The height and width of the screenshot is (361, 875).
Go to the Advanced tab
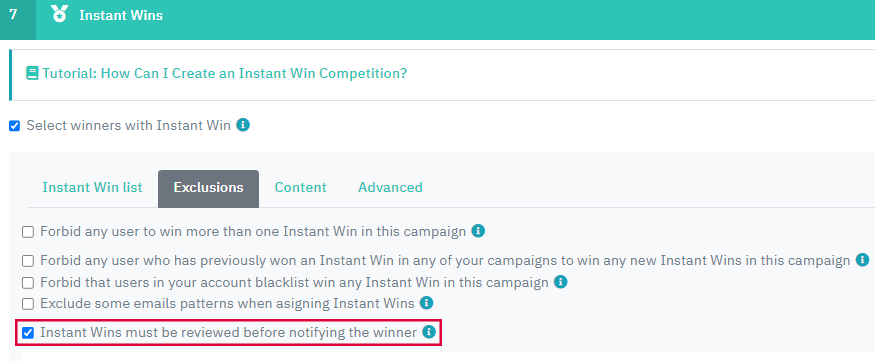390,187
